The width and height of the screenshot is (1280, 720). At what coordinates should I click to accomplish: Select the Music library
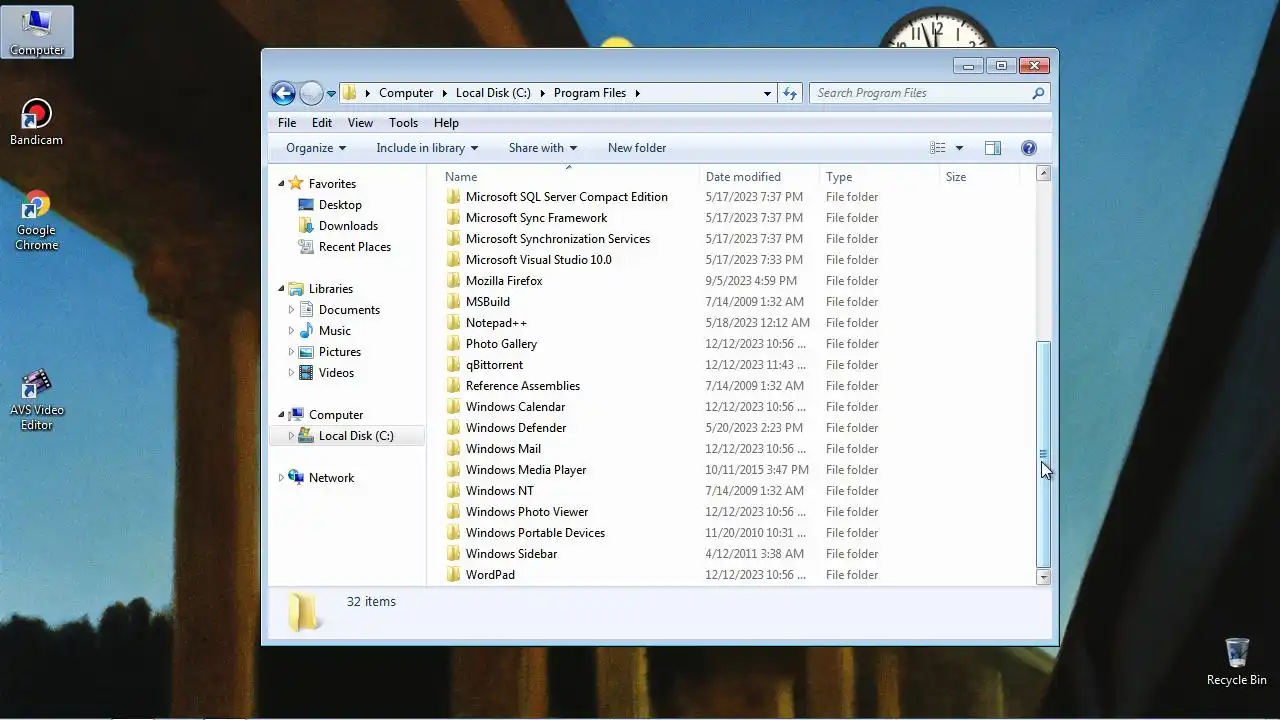point(334,331)
